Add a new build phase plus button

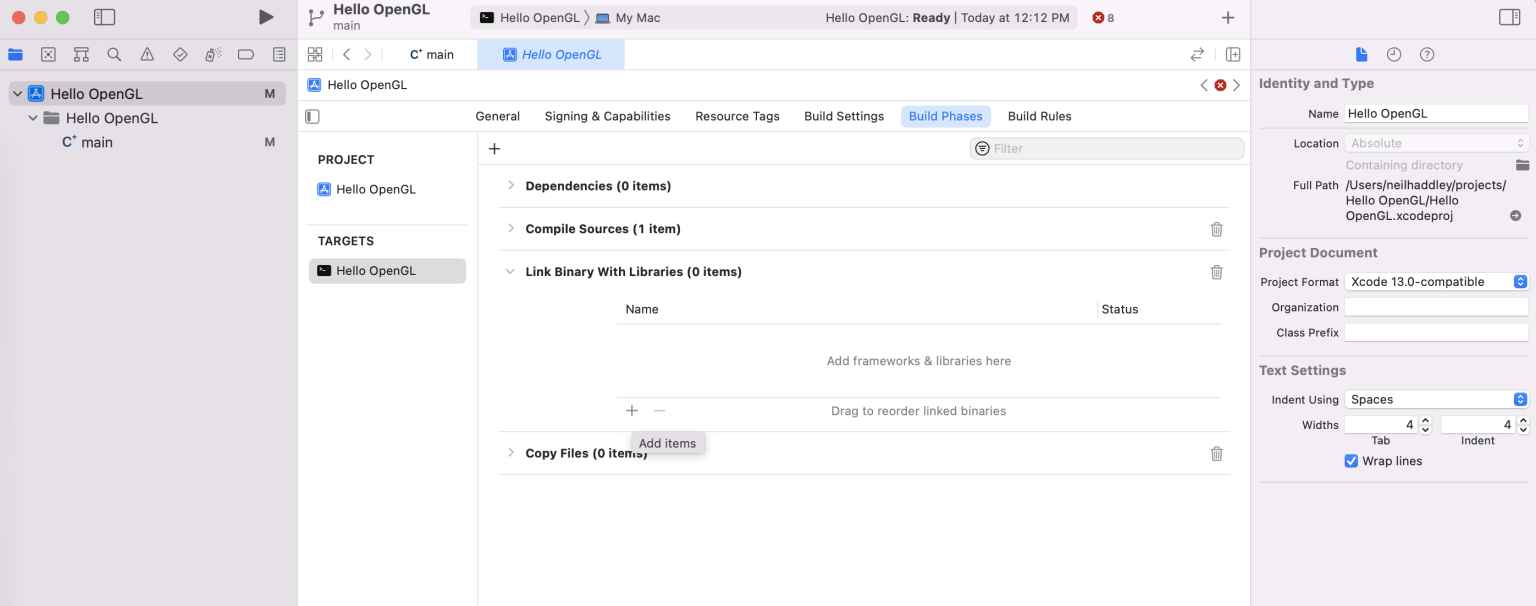[494, 149]
